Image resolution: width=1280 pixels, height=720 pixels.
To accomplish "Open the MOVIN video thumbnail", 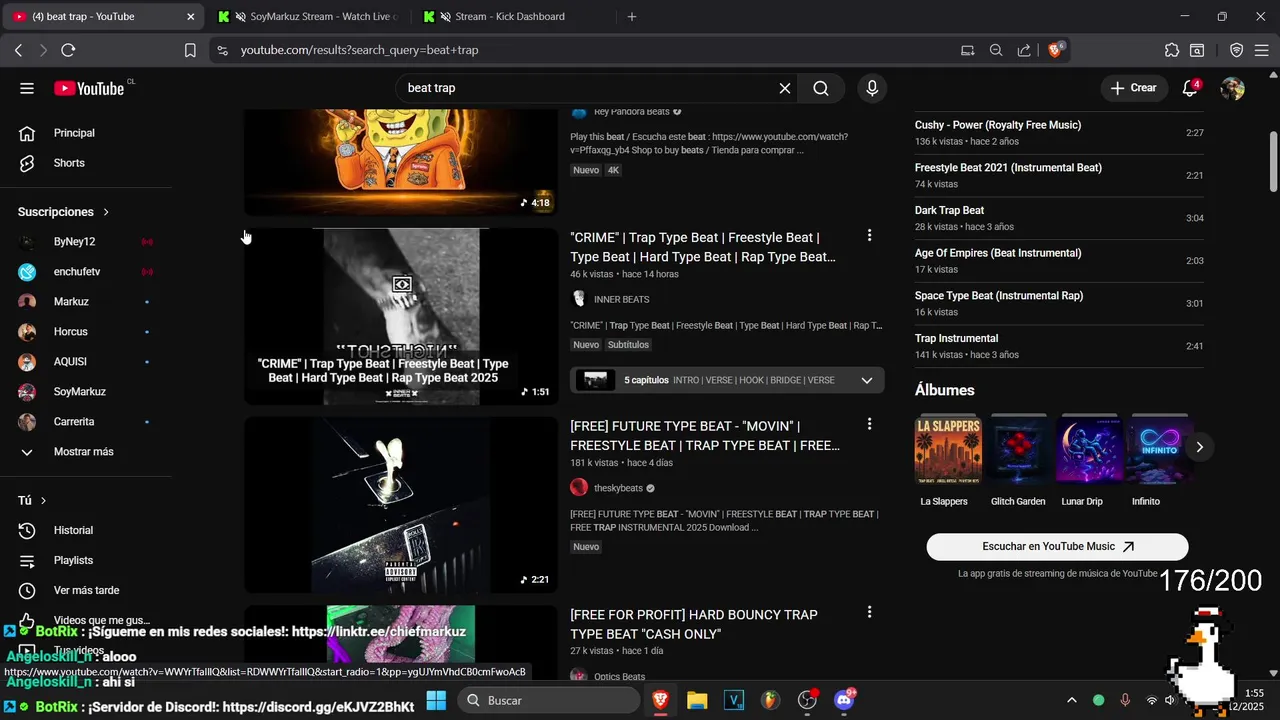I will coord(401,505).
